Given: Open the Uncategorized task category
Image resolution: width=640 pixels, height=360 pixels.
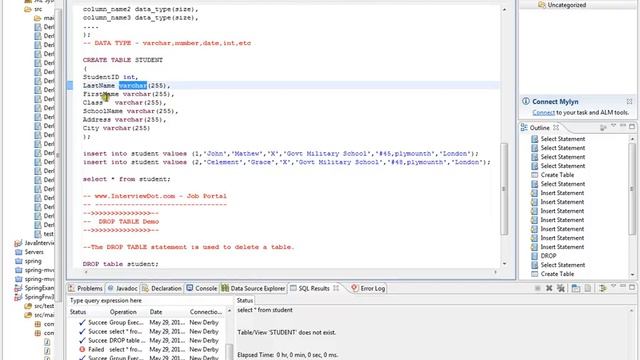Looking at the screenshot, I should coord(567,5).
